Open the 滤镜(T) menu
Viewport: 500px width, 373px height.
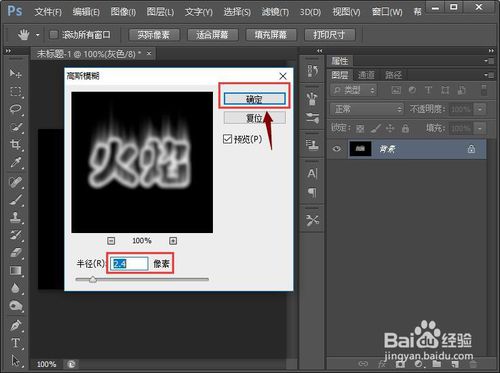pyautogui.click(x=275, y=12)
